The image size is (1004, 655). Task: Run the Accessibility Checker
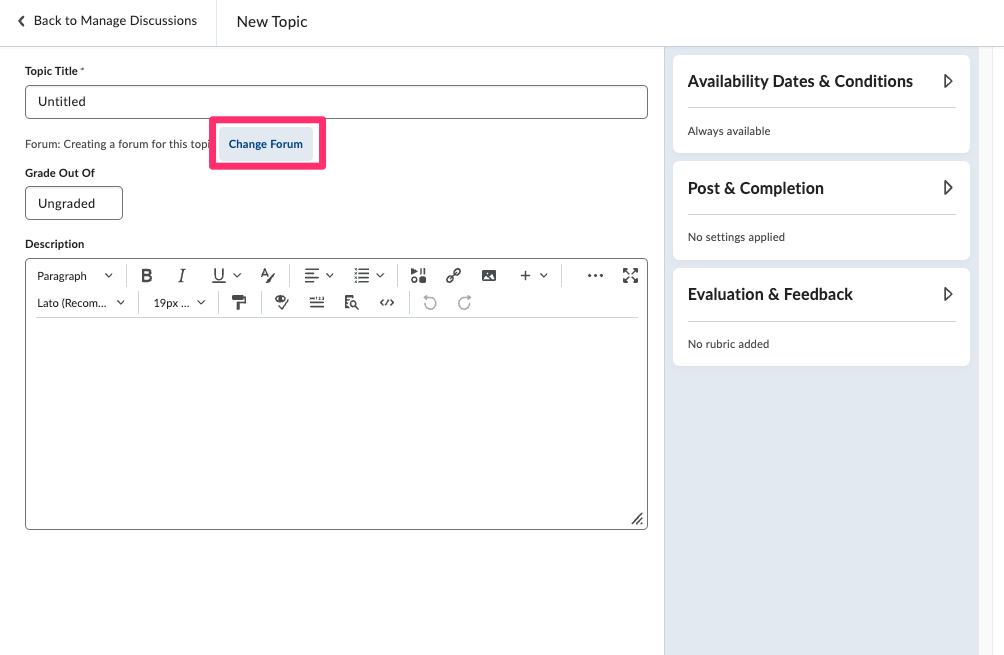coord(282,303)
